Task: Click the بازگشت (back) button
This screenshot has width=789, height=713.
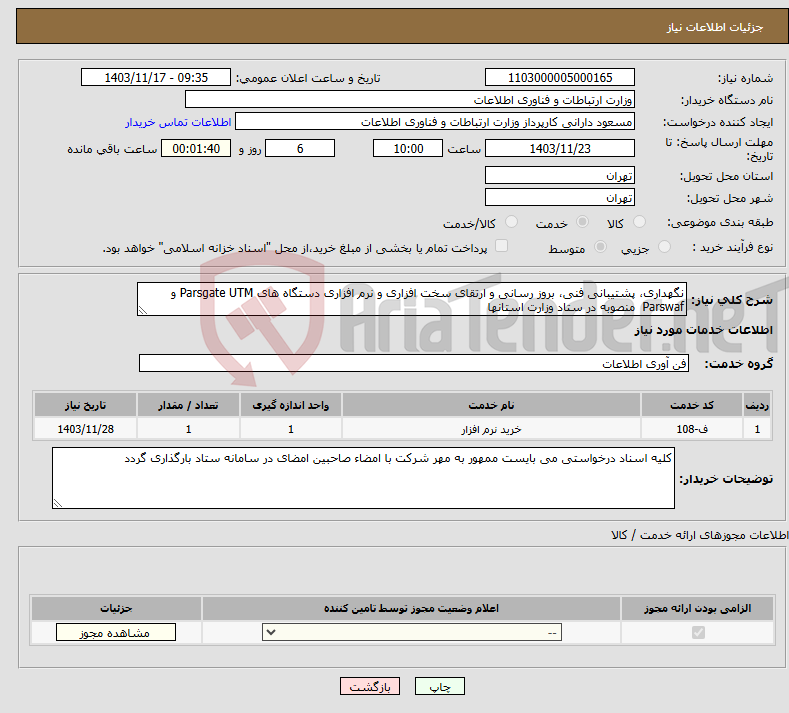Action: click(x=369, y=686)
